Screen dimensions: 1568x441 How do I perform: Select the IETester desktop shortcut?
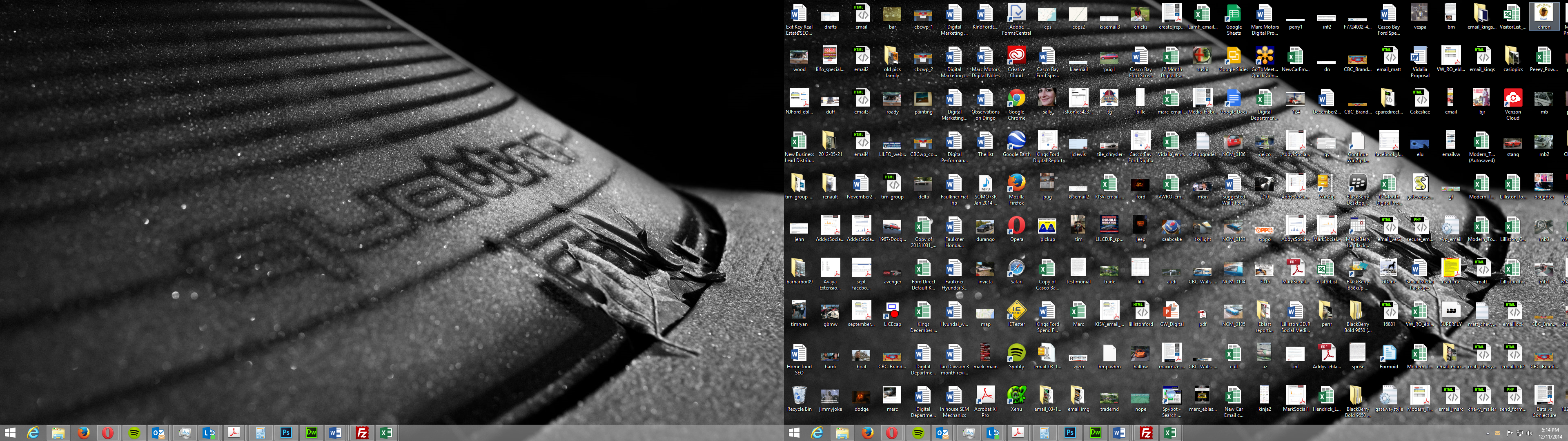[1016, 314]
